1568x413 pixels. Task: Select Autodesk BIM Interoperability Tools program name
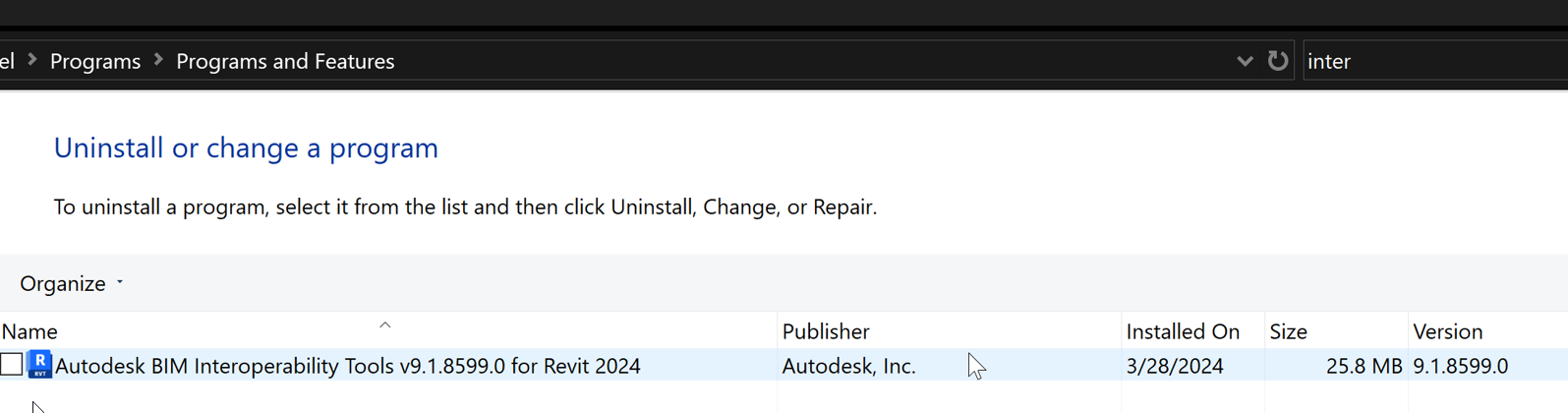coord(348,366)
